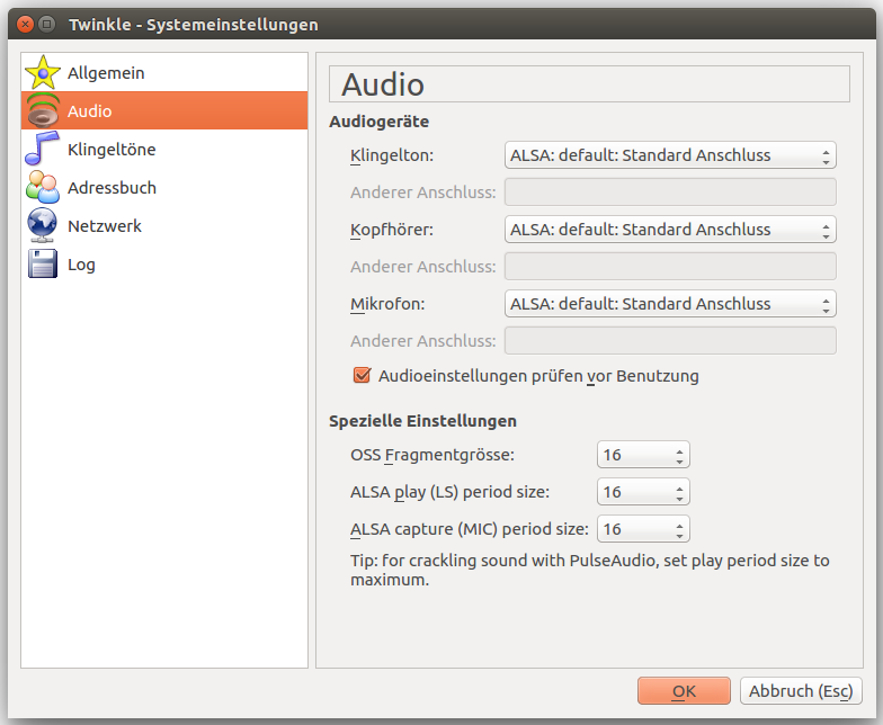This screenshot has width=883, height=725.
Task: Decrease the ALSA play period size value
Action: tap(680, 498)
